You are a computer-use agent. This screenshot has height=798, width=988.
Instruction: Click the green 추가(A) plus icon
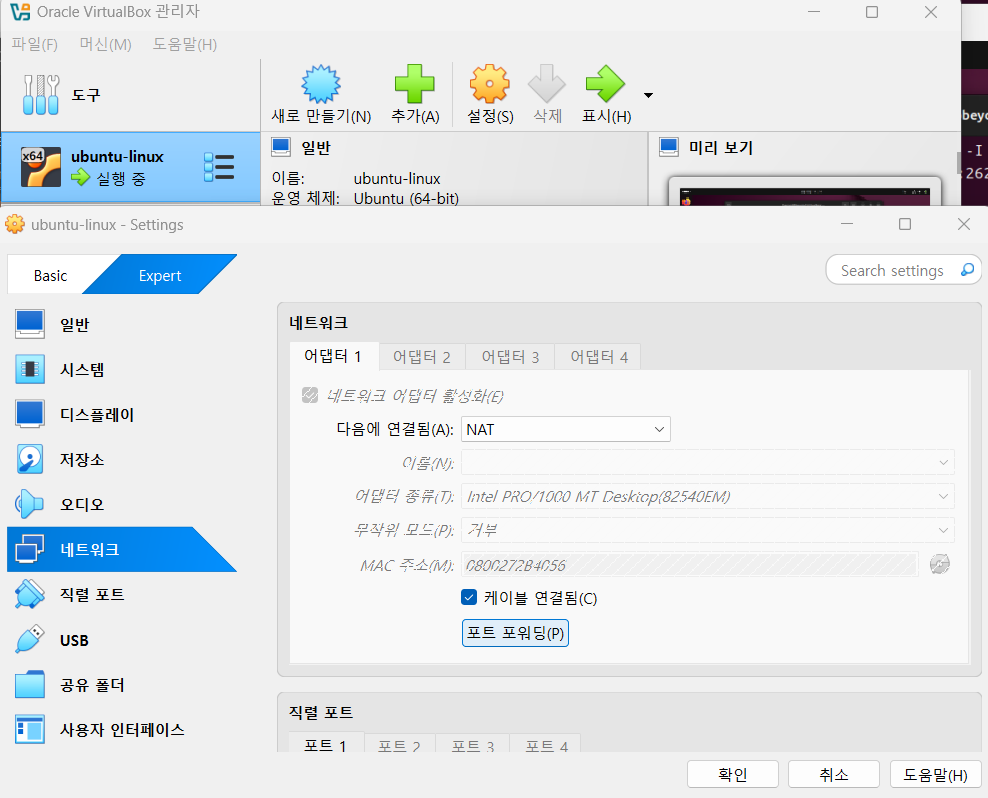(x=415, y=84)
